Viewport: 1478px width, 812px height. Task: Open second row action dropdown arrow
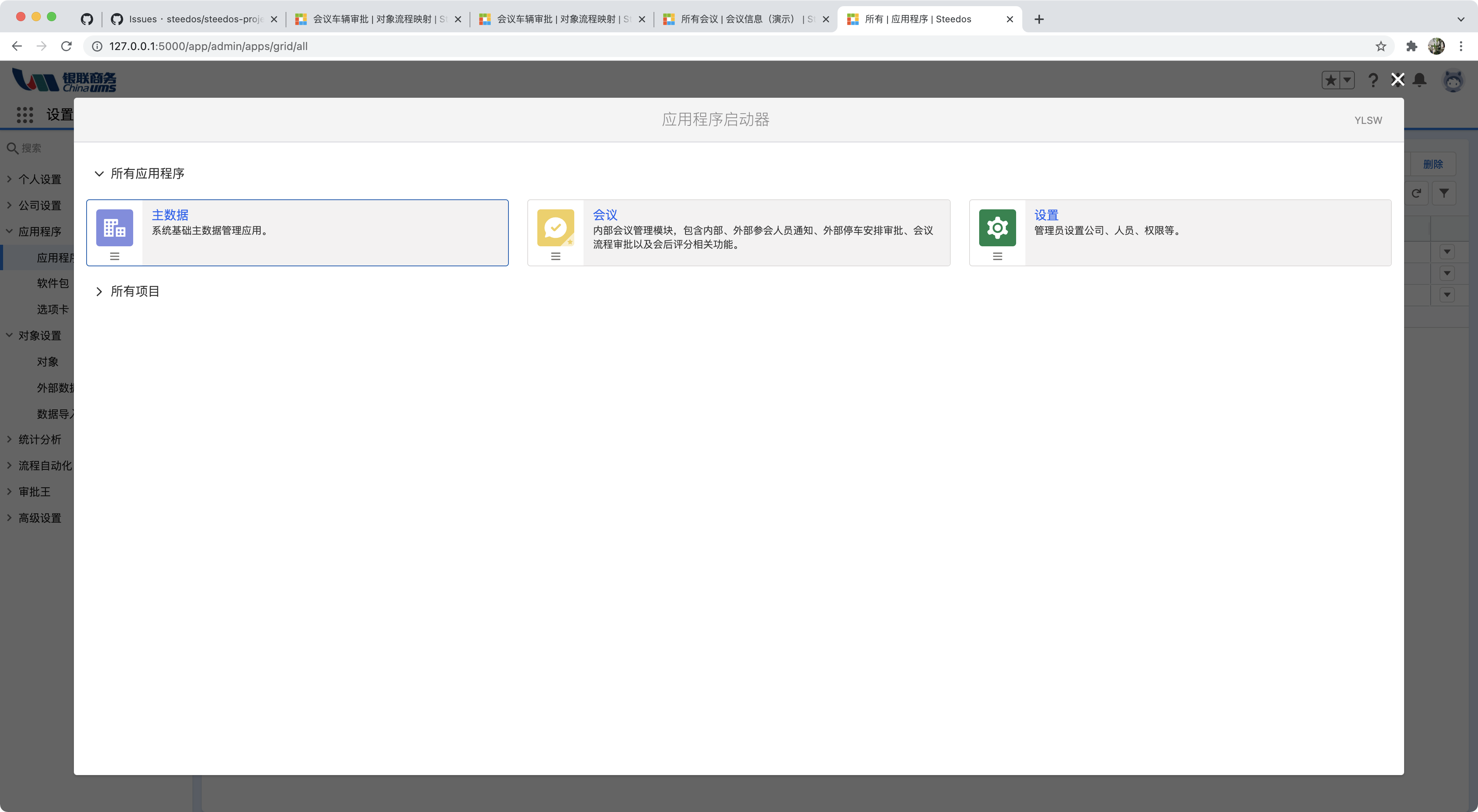pos(1447,273)
